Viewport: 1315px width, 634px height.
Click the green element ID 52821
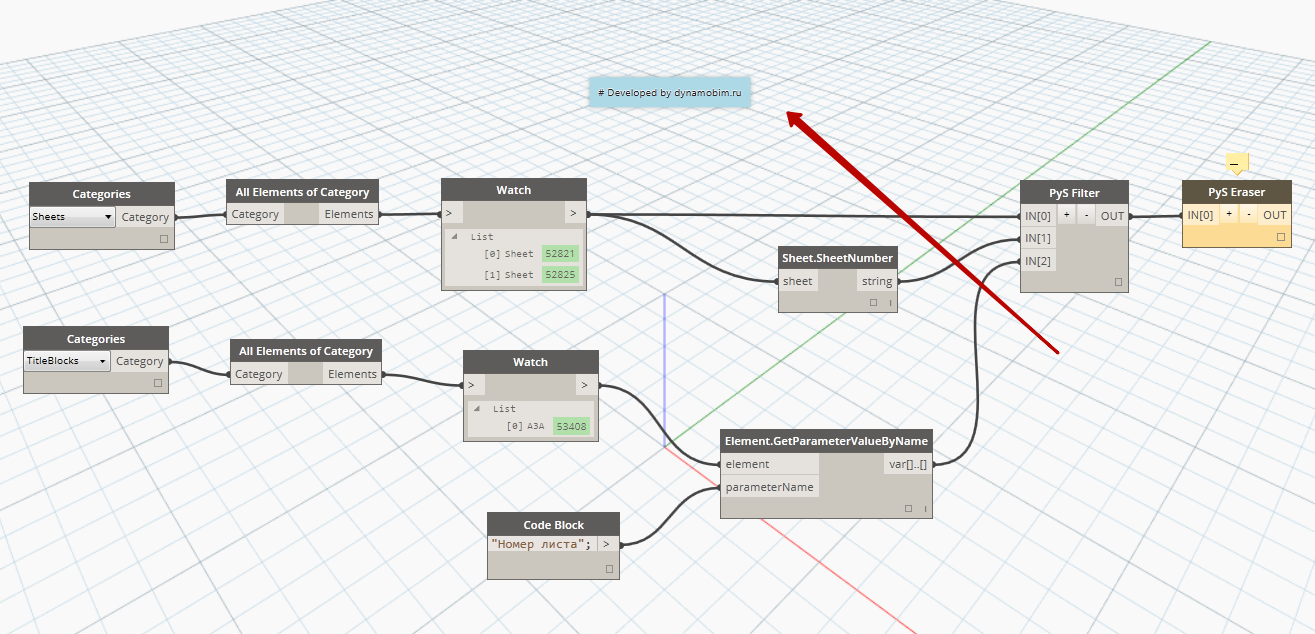pyautogui.click(x=560, y=254)
